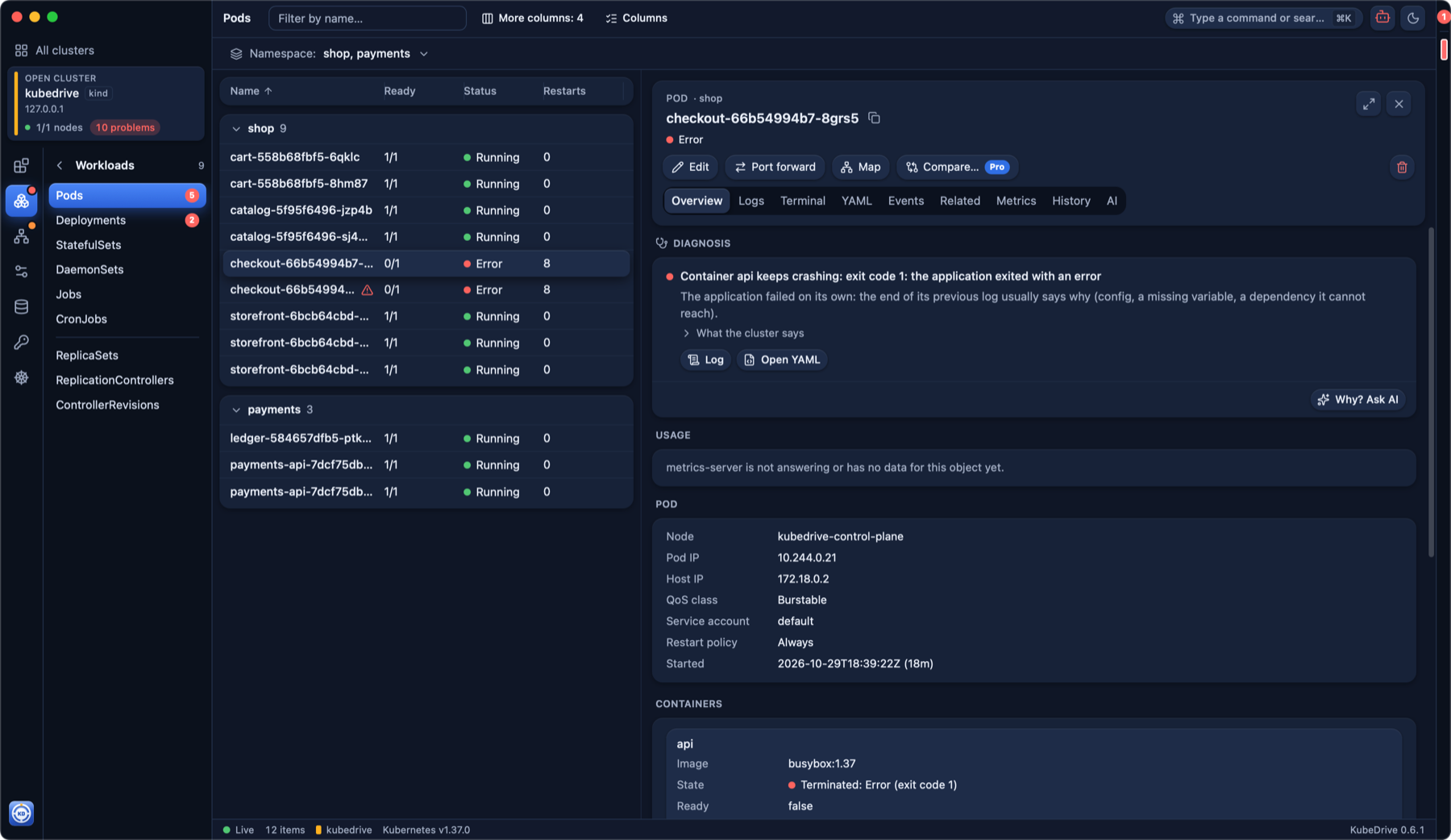Toggle the dark mode moon icon

1413,18
